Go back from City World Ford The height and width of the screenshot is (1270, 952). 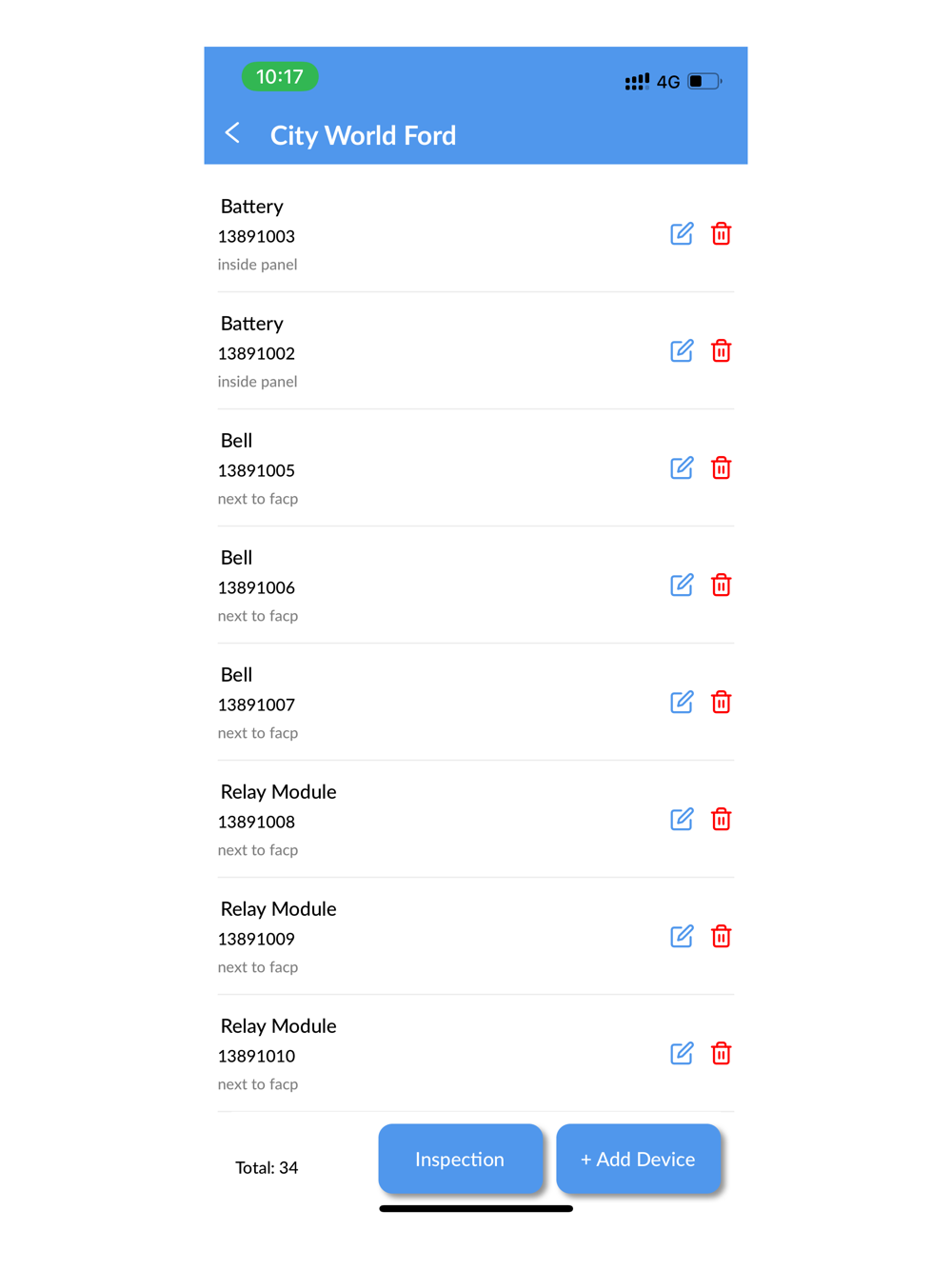pyautogui.click(x=232, y=133)
